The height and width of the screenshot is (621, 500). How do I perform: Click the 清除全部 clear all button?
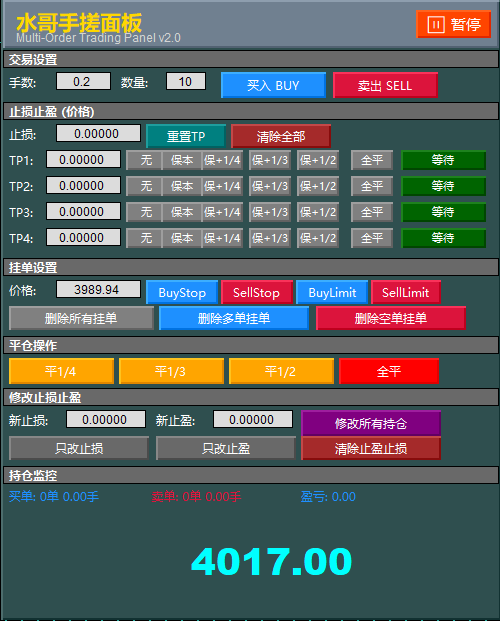pos(281,136)
